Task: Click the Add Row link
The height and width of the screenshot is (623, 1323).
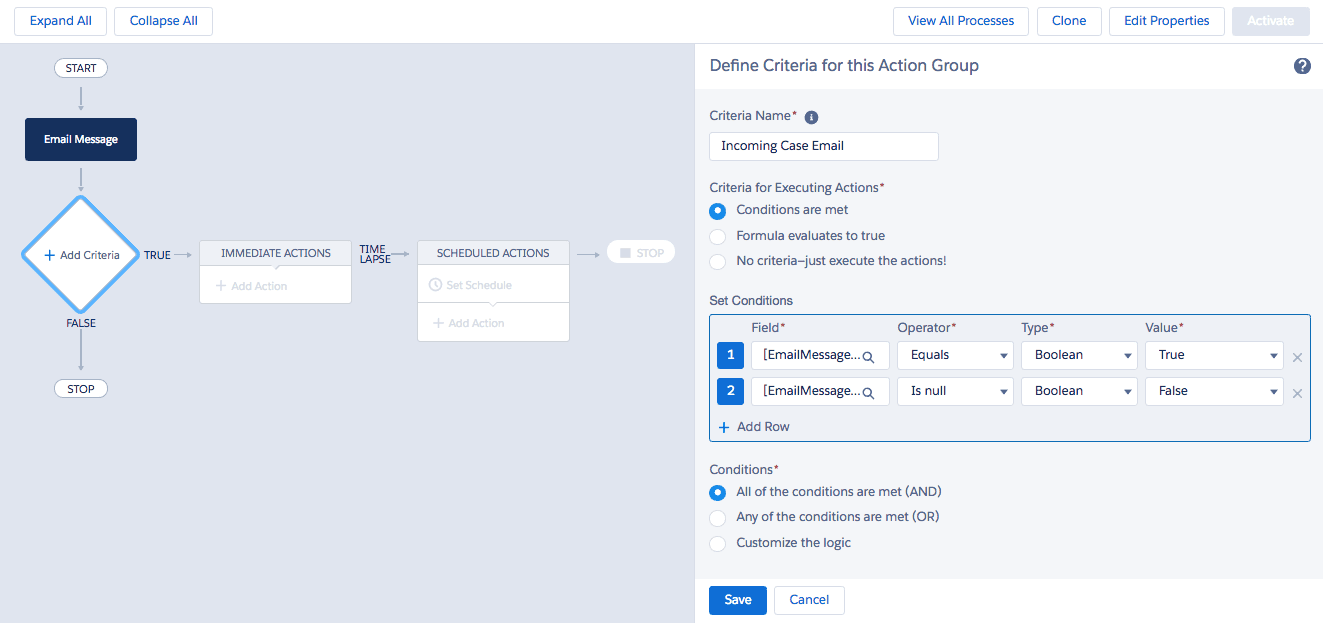Action: 753,426
